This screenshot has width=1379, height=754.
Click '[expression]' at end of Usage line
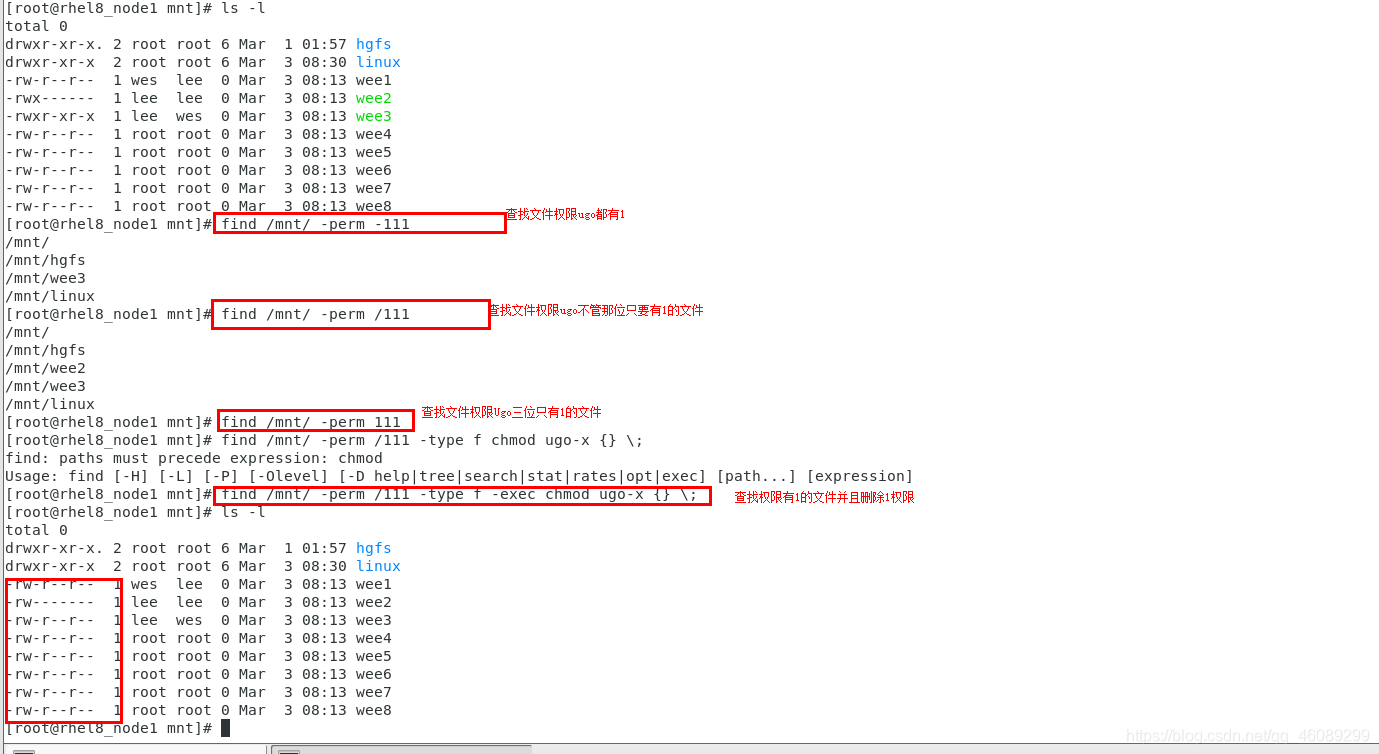860,476
